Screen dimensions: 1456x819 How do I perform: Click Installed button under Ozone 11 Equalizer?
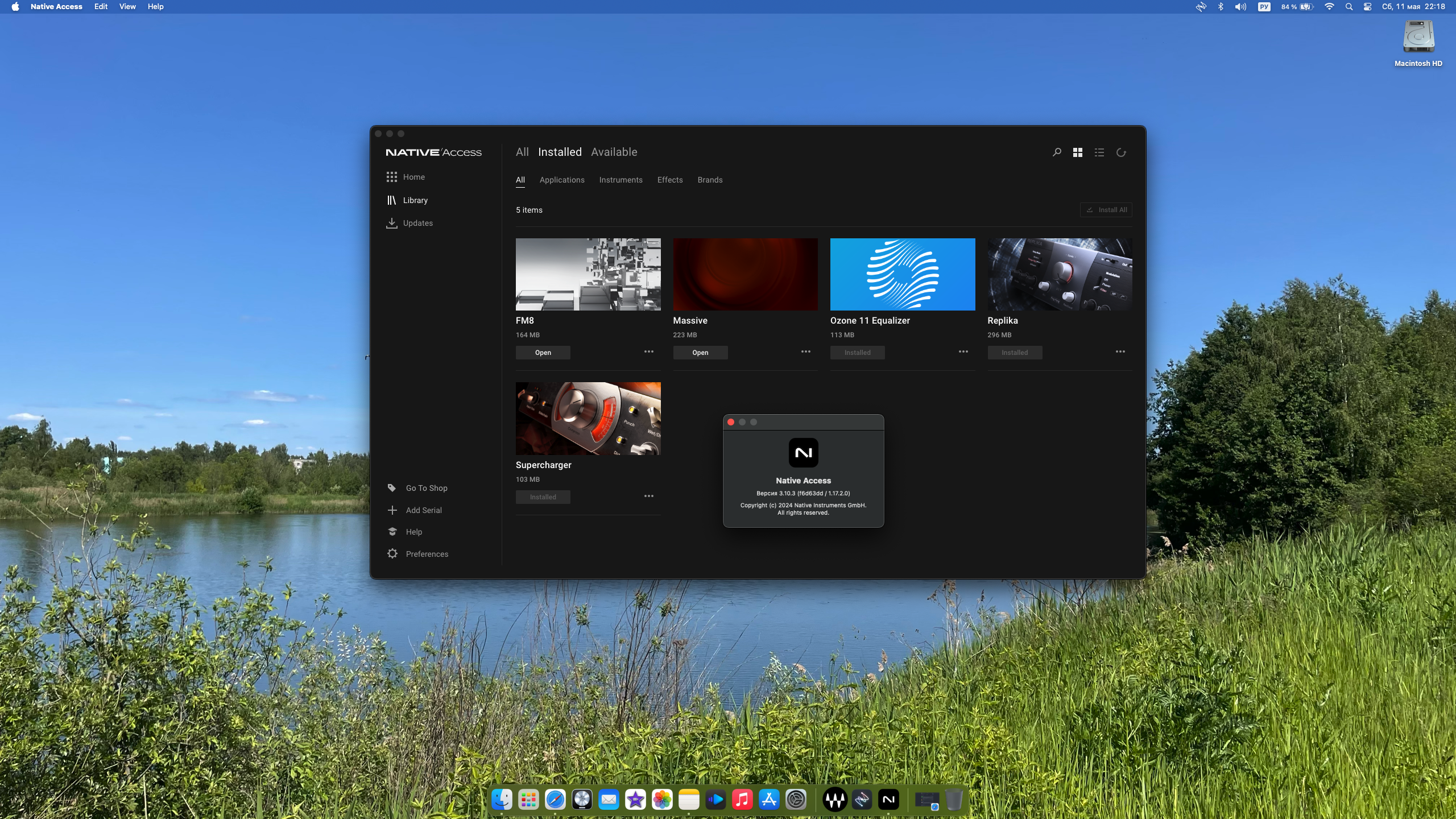[x=857, y=353]
